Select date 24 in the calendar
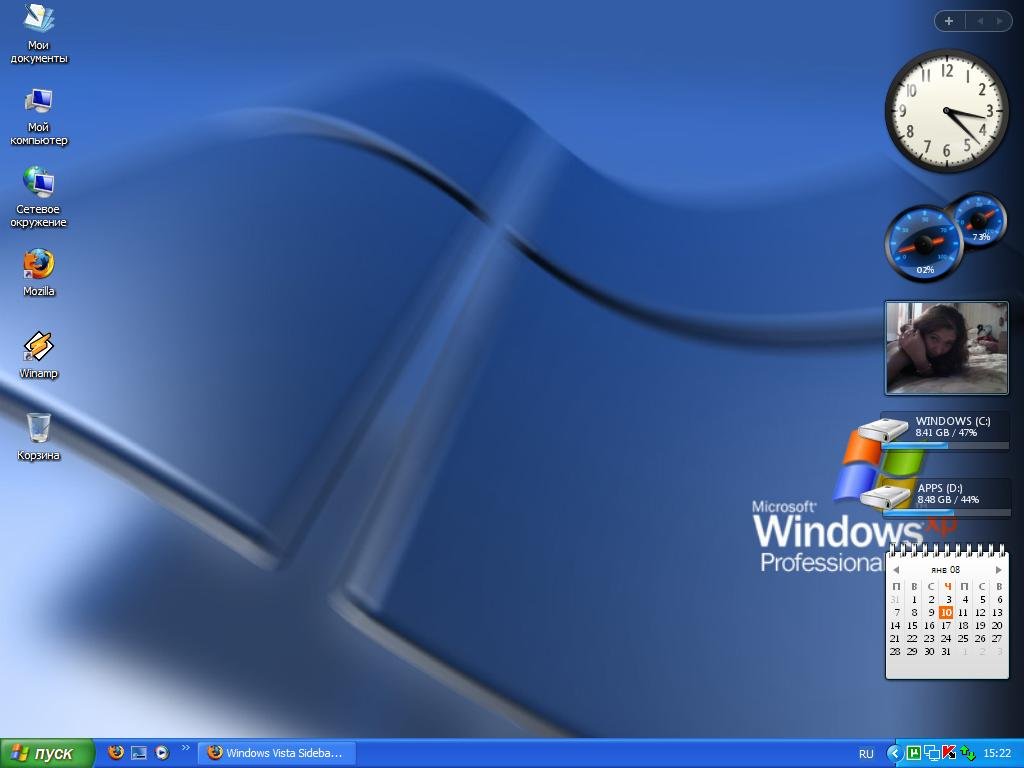The width and height of the screenshot is (1024, 768). tap(946, 639)
